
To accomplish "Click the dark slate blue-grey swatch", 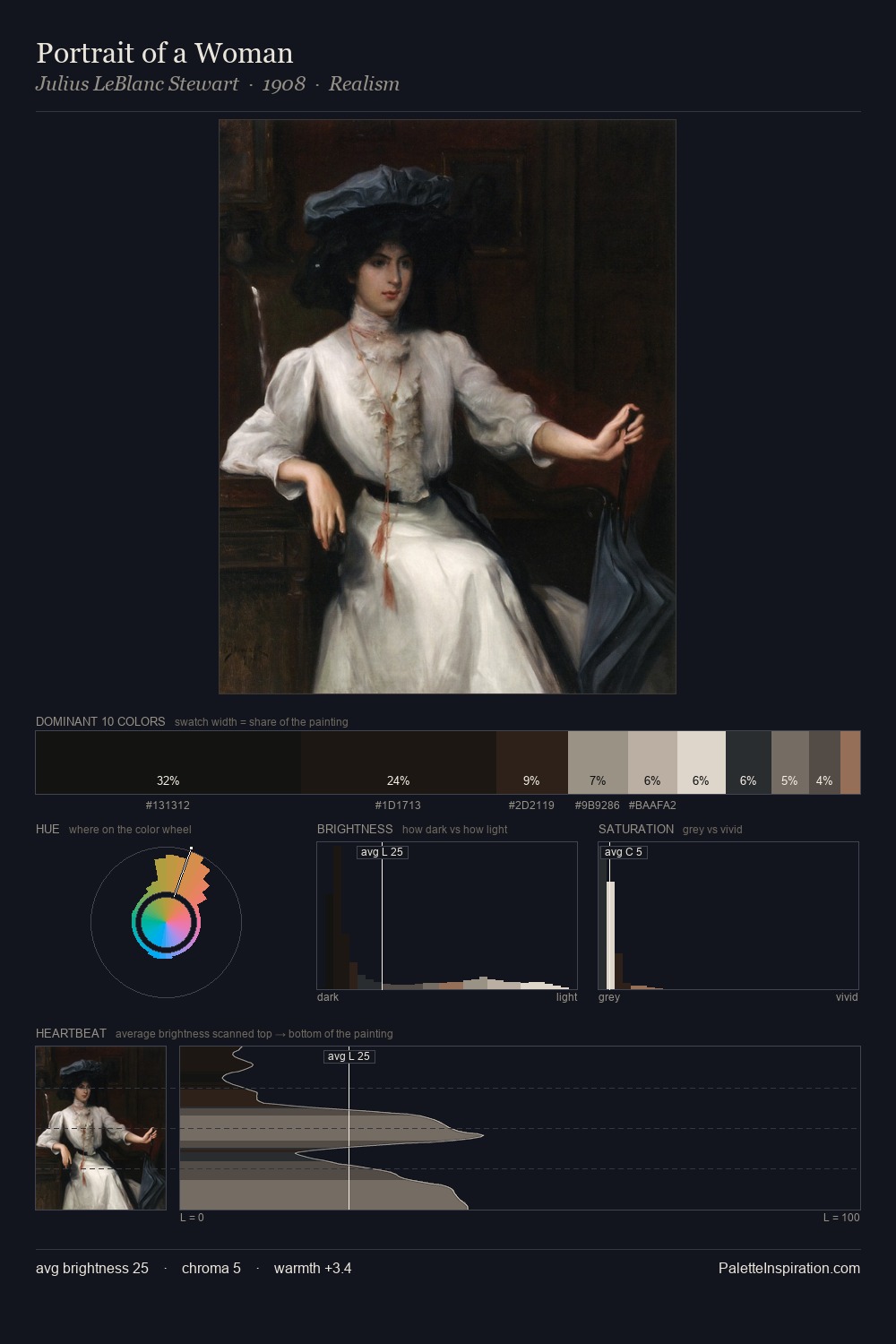I will pos(748,762).
